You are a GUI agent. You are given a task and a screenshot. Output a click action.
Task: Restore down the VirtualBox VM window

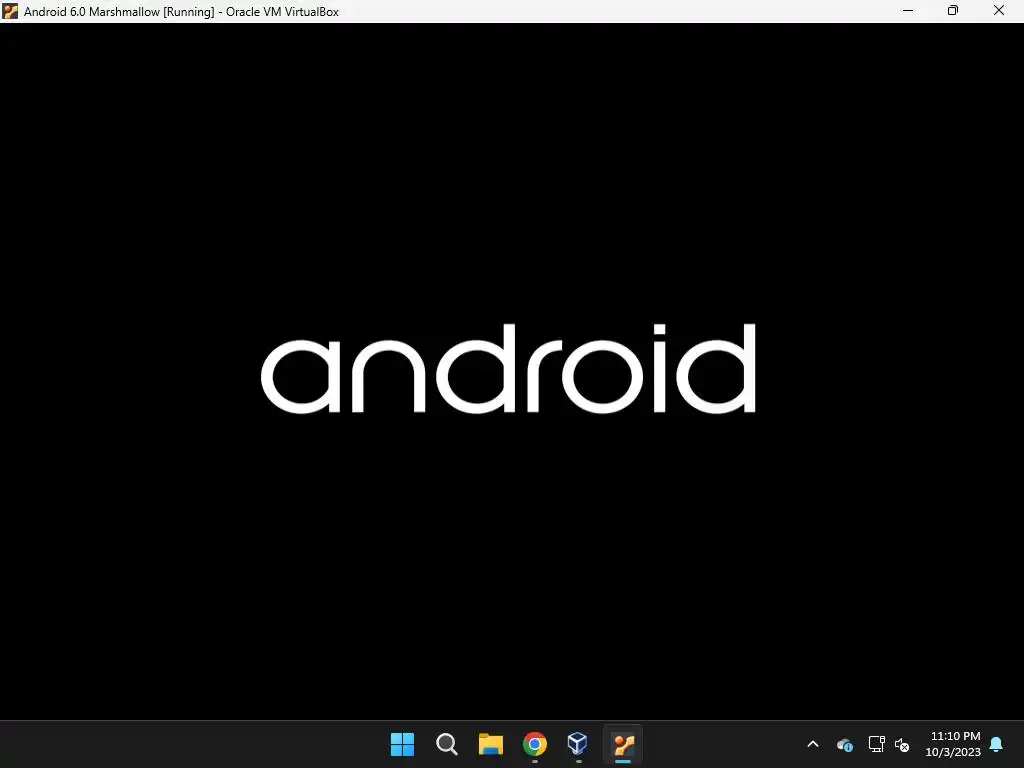coord(953,11)
